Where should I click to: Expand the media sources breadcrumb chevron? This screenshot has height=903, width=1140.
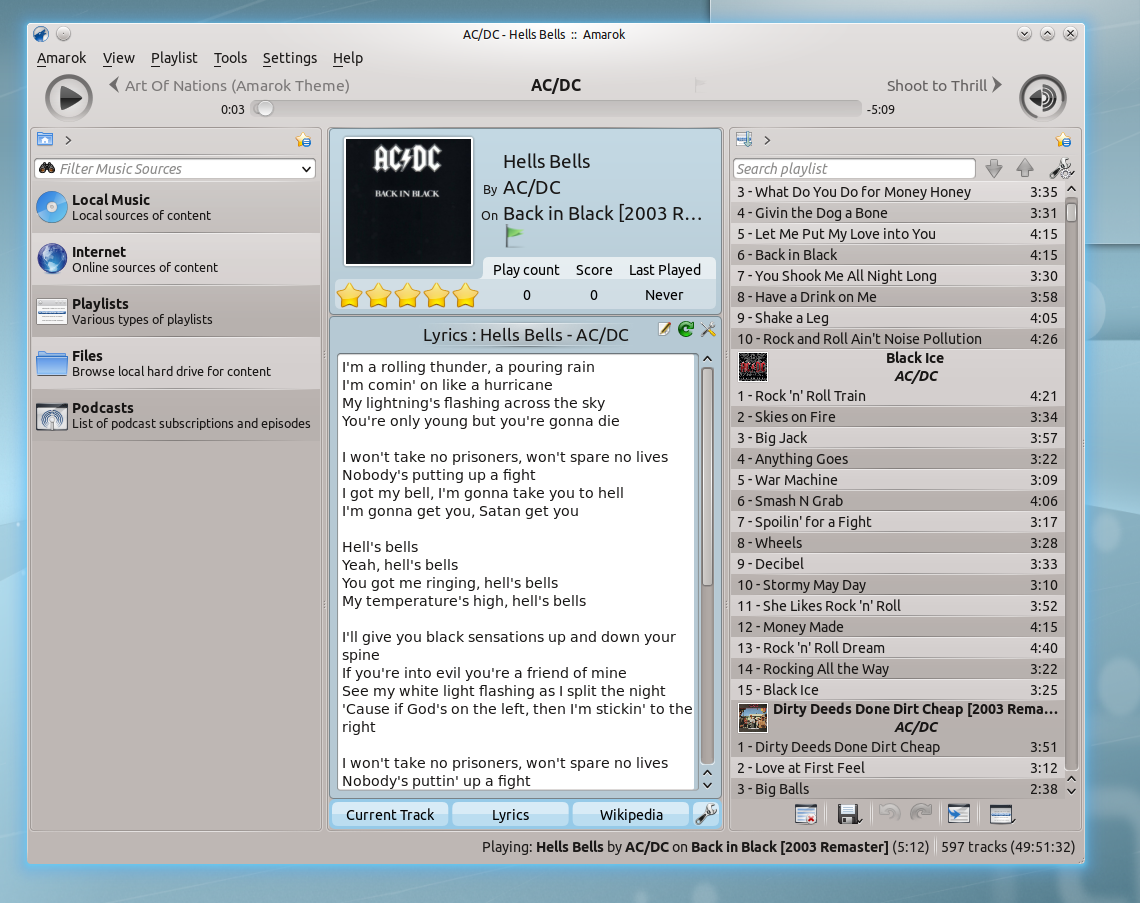(x=66, y=140)
